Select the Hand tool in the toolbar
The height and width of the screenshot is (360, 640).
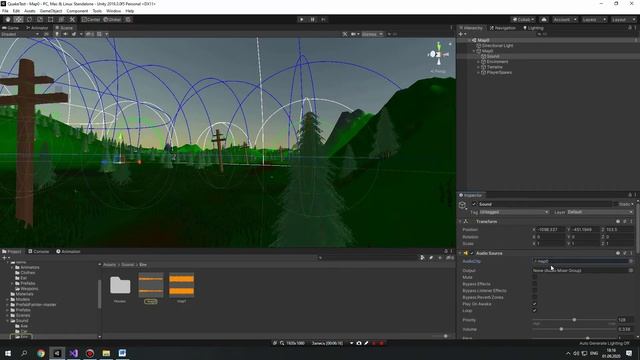click(8, 20)
